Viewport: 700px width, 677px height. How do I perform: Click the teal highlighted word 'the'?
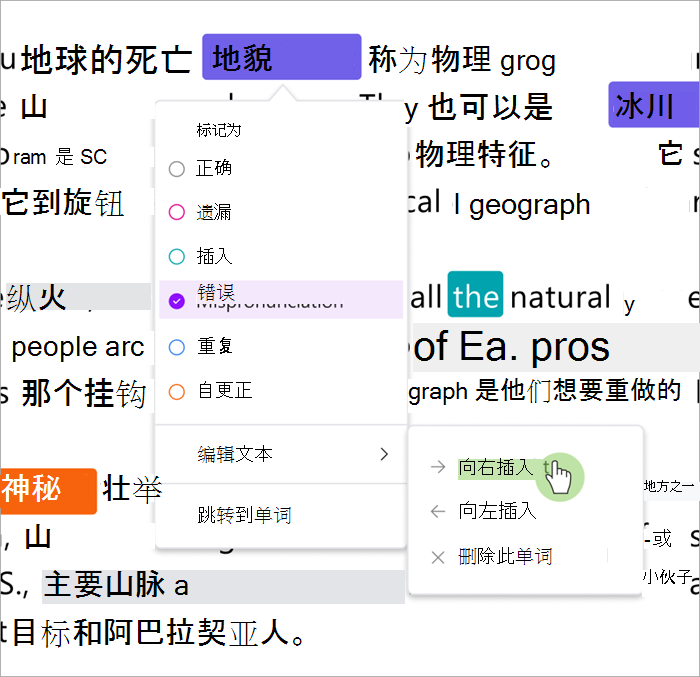tap(475, 295)
